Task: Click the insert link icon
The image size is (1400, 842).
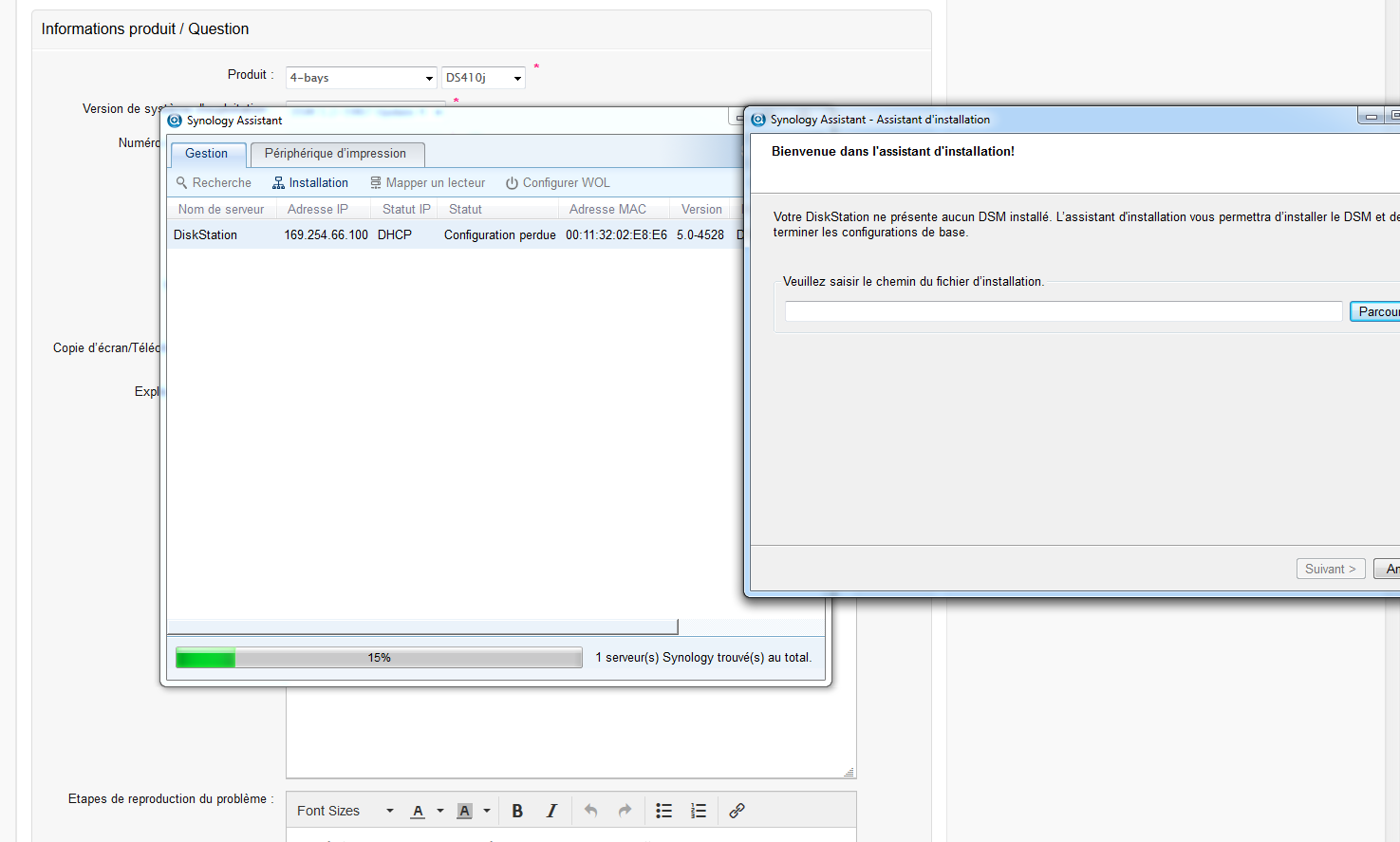Action: [x=737, y=811]
